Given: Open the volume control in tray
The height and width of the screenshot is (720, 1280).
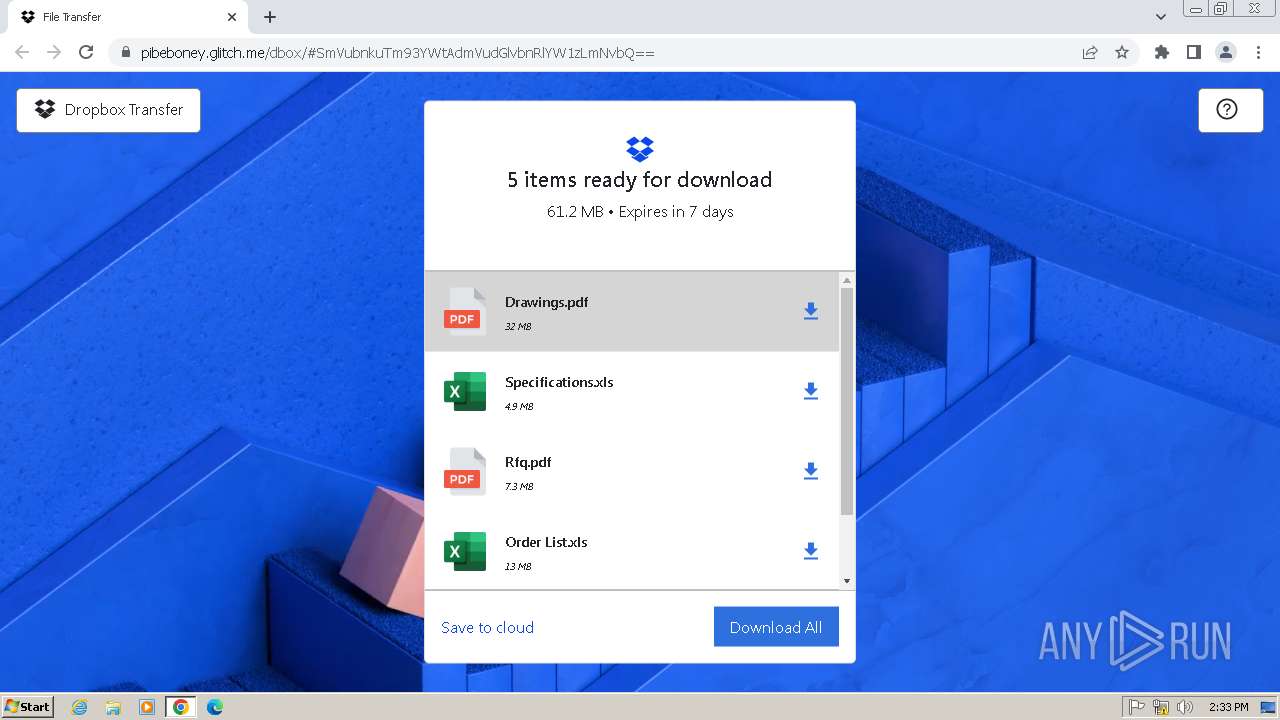Looking at the screenshot, I should (1185, 707).
